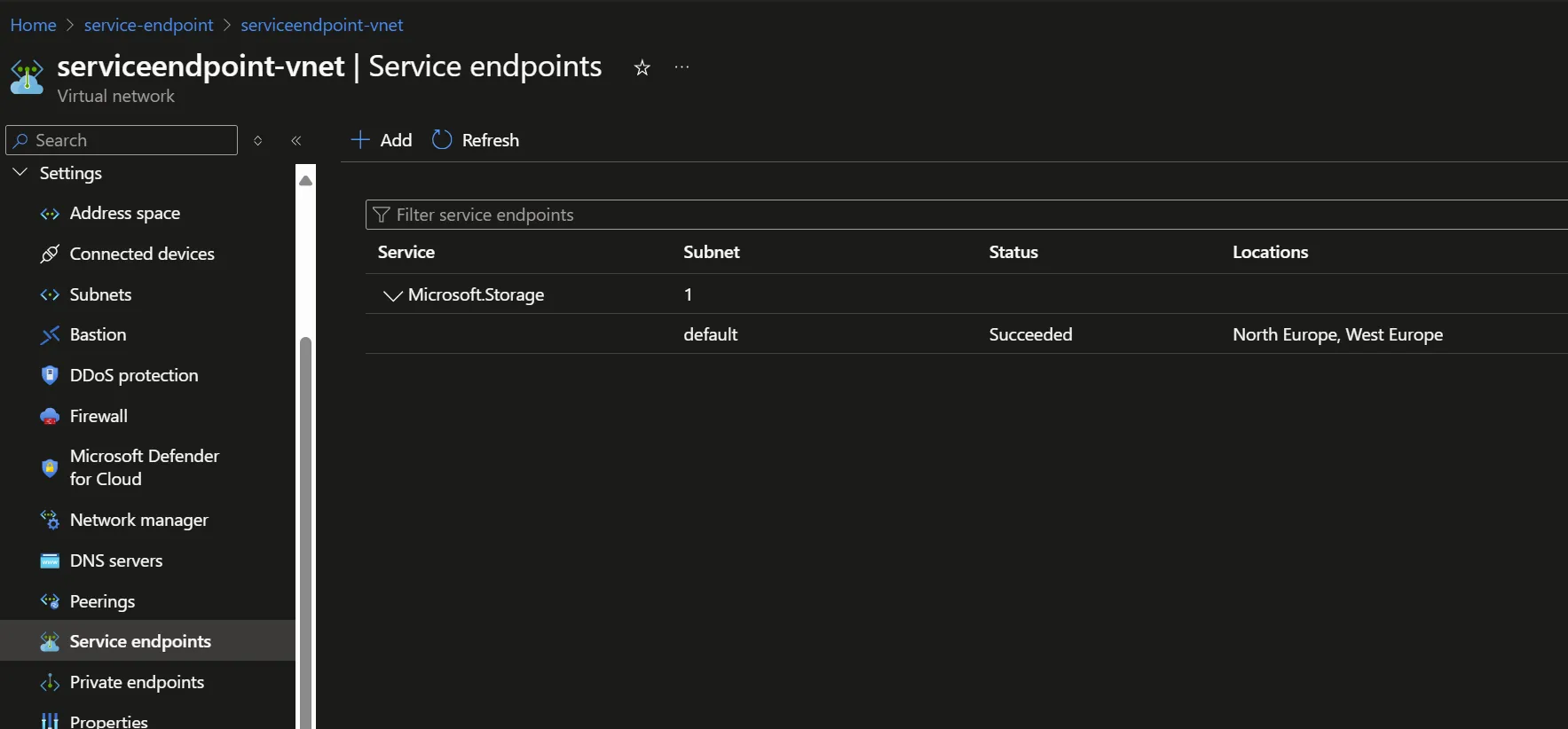This screenshot has width=1568, height=729.
Task: Go to Home breadcrumb
Action: point(33,25)
